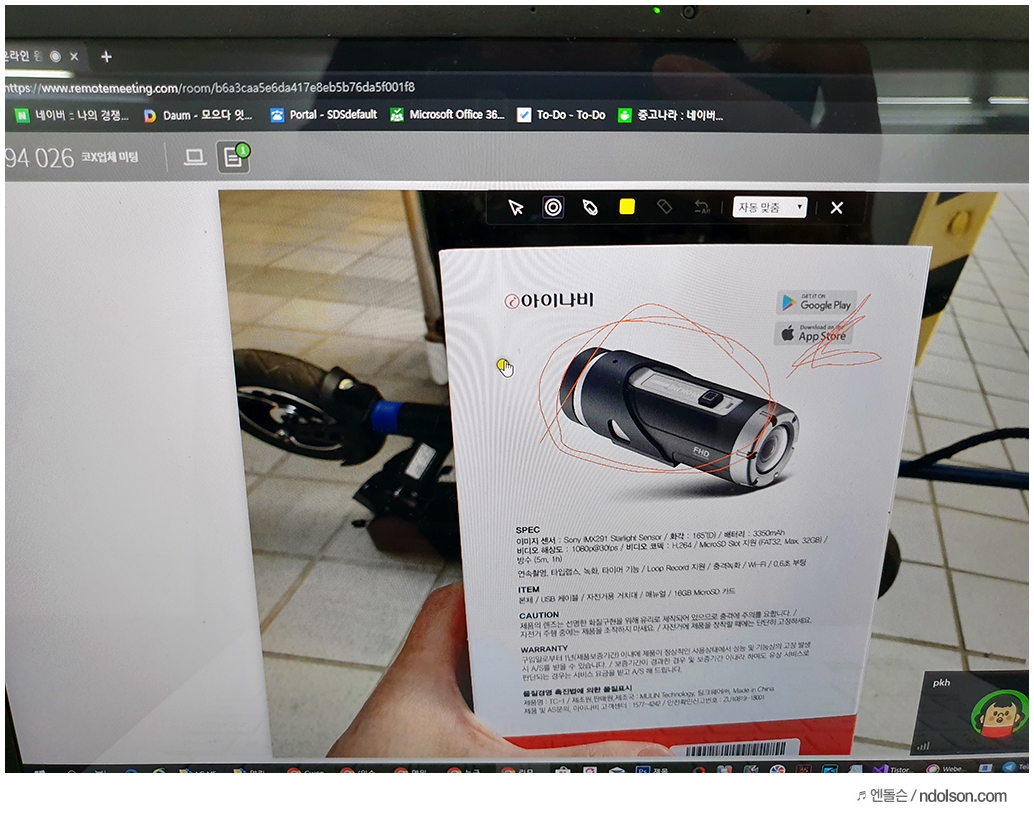The image size is (1034, 813).
Task: Close the current browser tab
Action: 75,57
